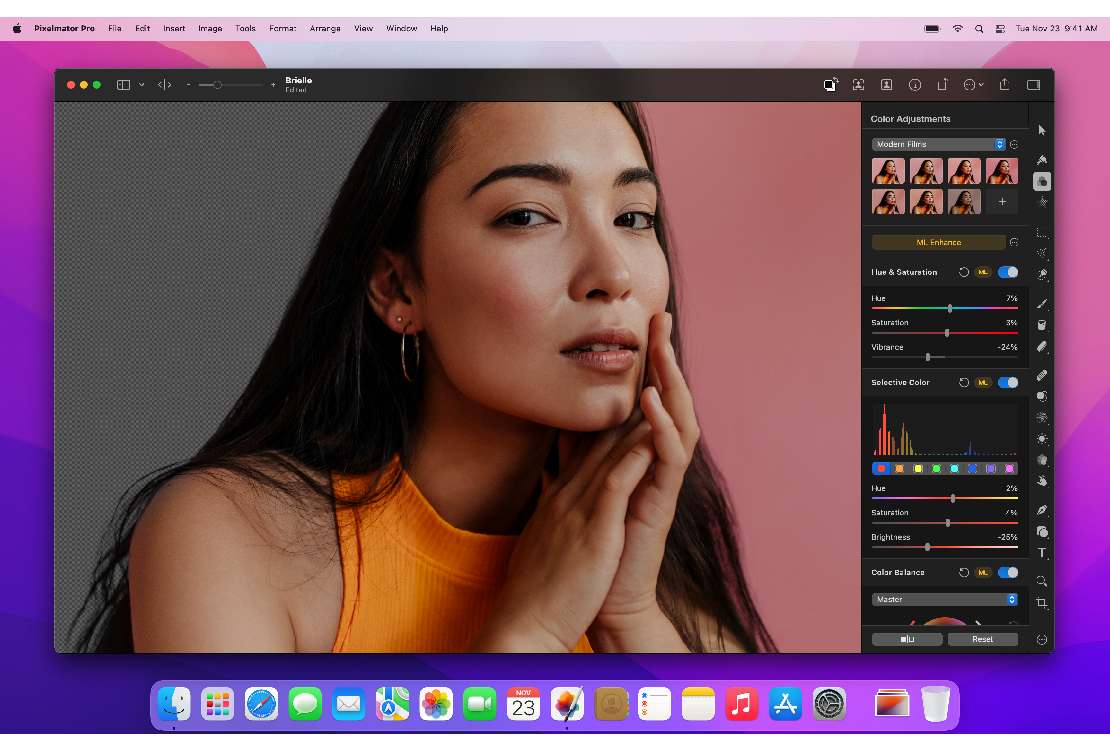Open the Color Adjustments tool icon

[x=1042, y=181]
